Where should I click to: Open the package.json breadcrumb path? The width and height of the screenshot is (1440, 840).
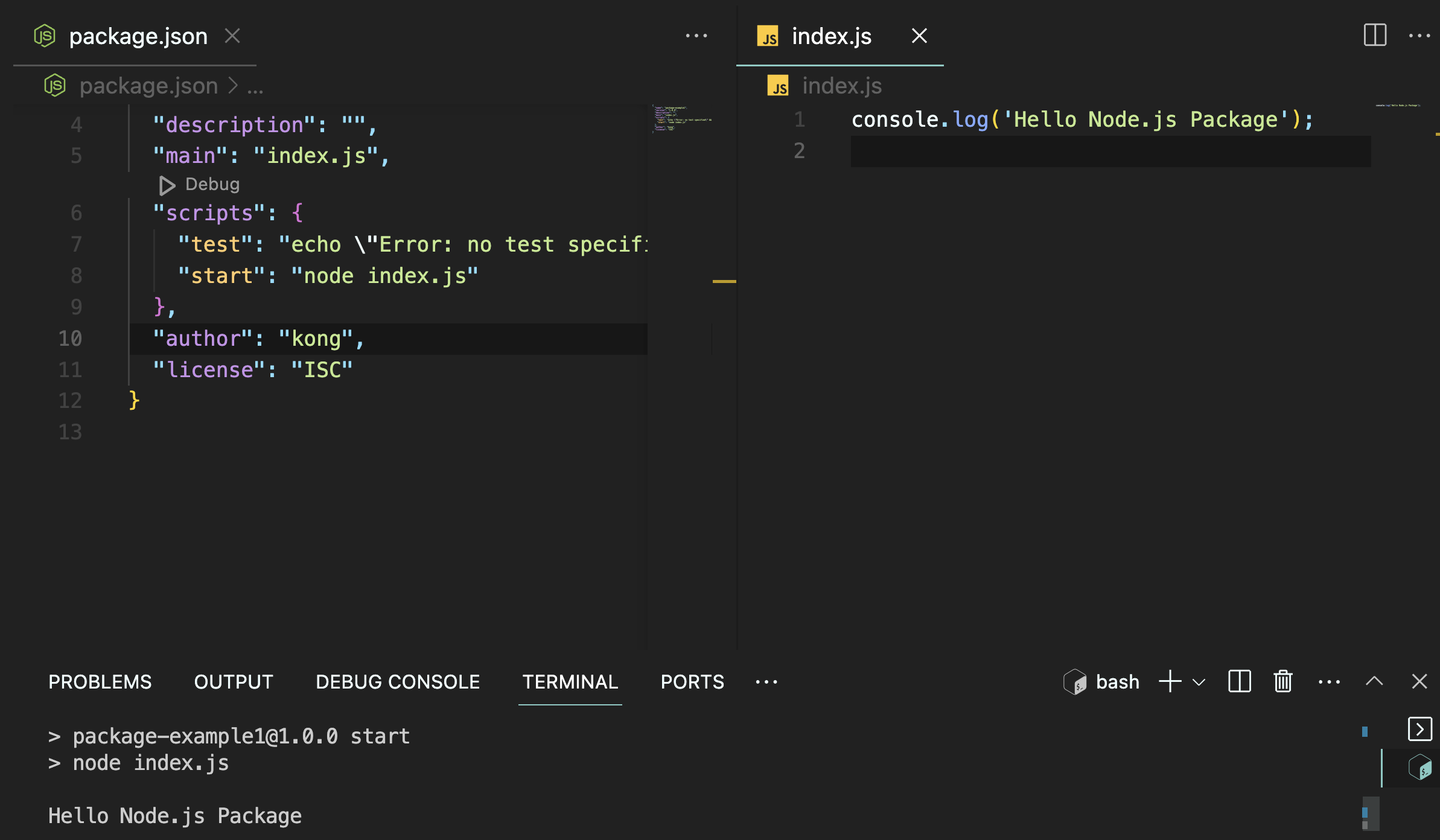point(148,85)
